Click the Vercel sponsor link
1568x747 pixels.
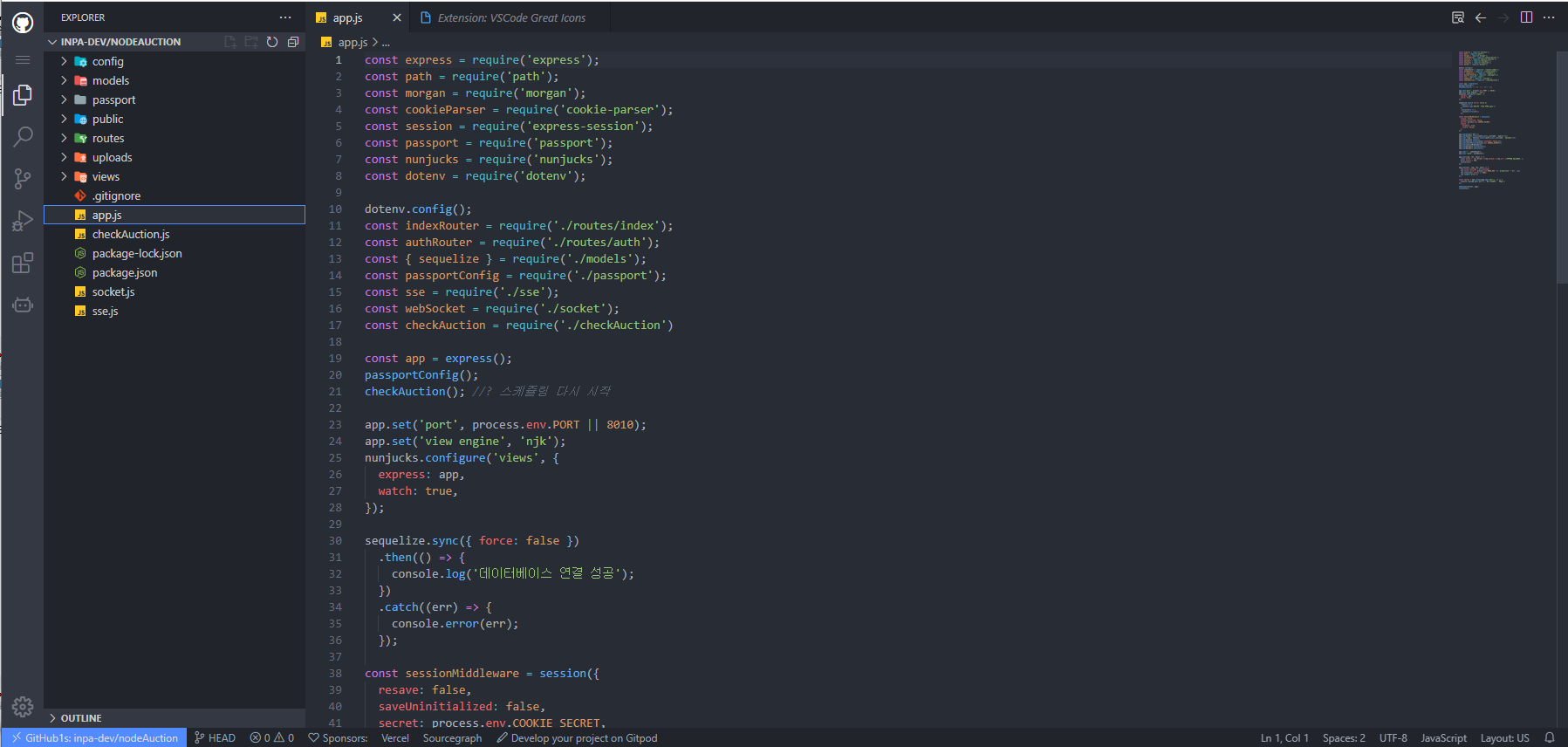(395, 738)
